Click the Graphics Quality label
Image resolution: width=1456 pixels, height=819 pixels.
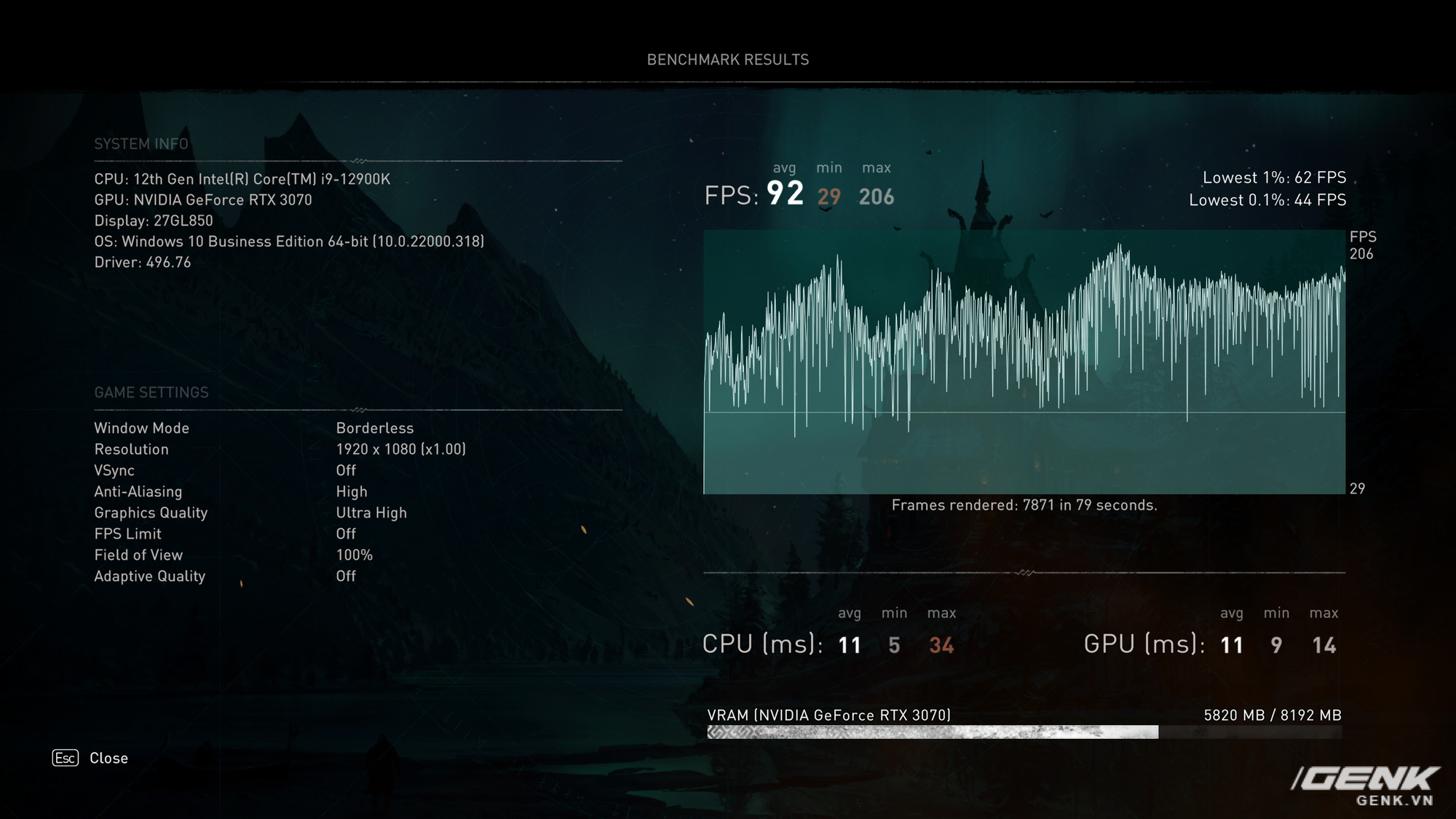coord(151,513)
